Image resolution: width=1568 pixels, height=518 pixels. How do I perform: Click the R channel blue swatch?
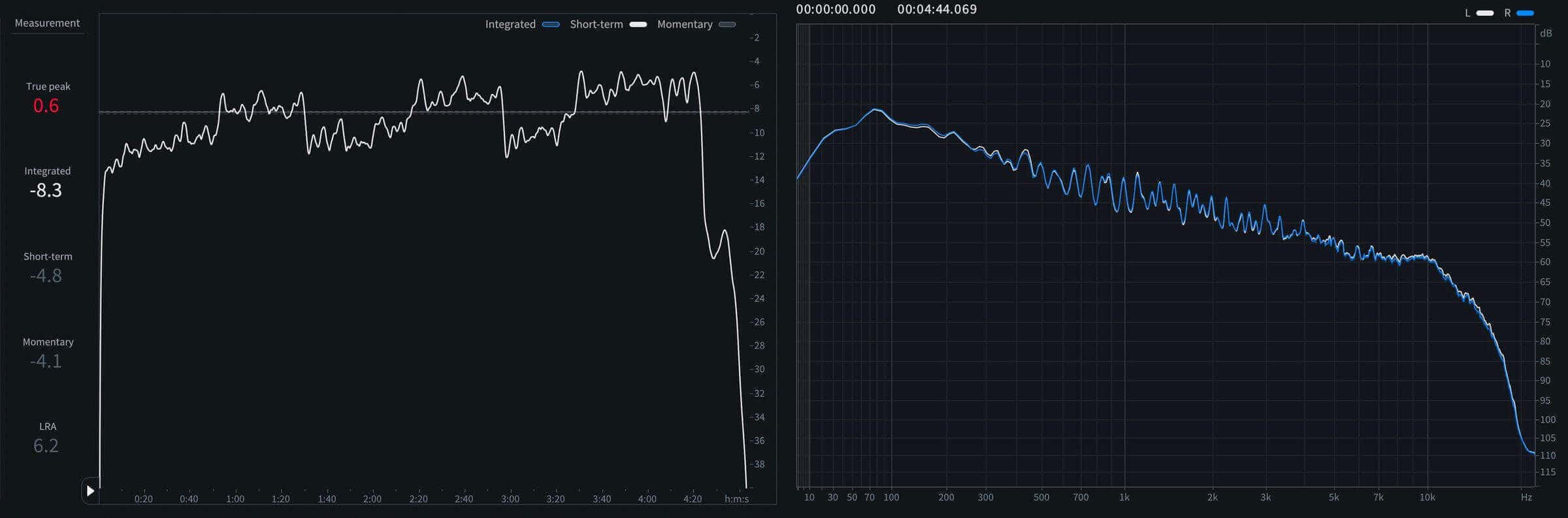pyautogui.click(x=1525, y=13)
